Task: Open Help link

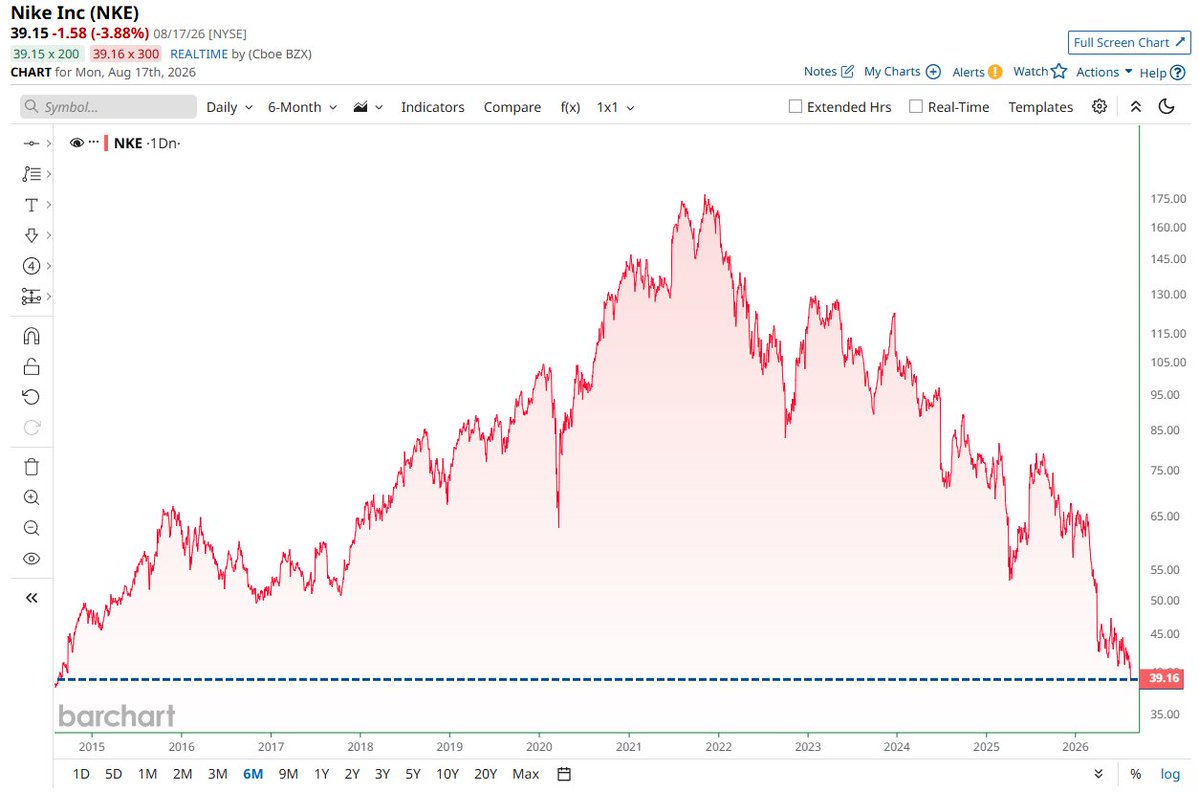Action: (x=1162, y=73)
